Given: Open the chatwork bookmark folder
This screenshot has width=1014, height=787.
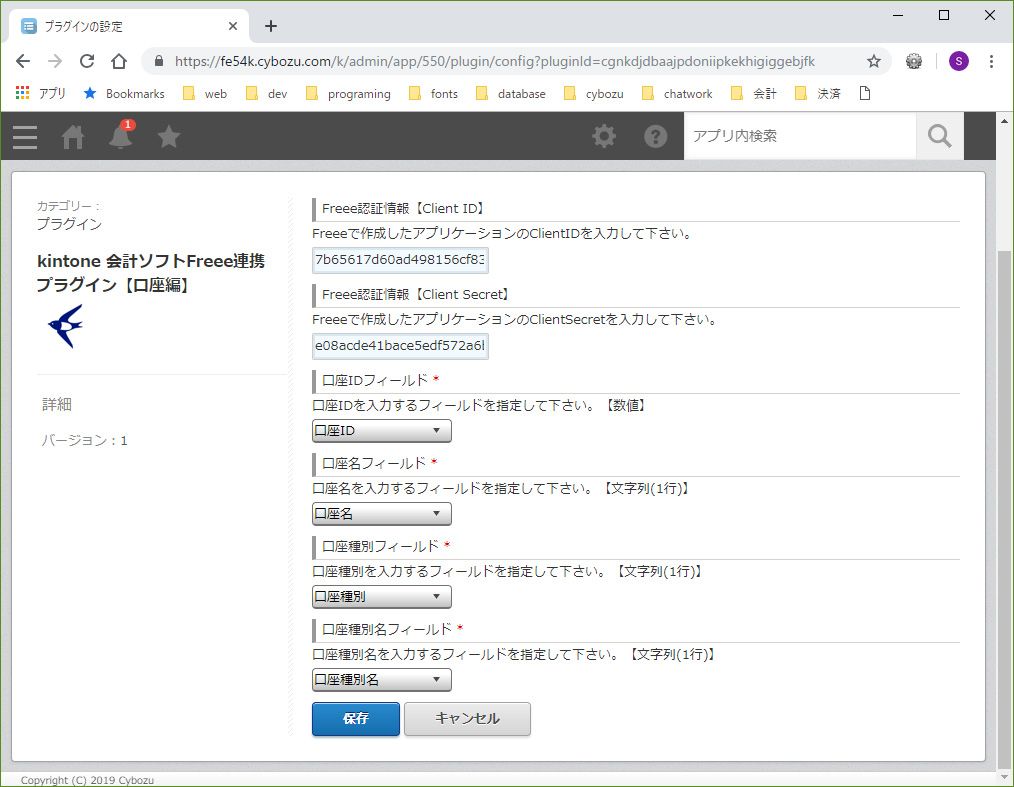Looking at the screenshot, I should point(677,94).
